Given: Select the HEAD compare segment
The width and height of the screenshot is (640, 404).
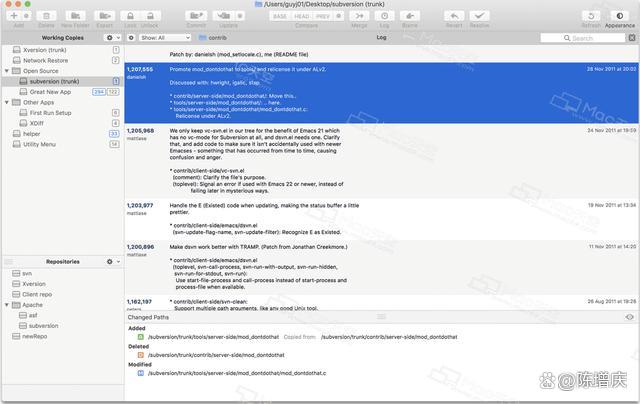Looking at the screenshot, I should 301,16.
